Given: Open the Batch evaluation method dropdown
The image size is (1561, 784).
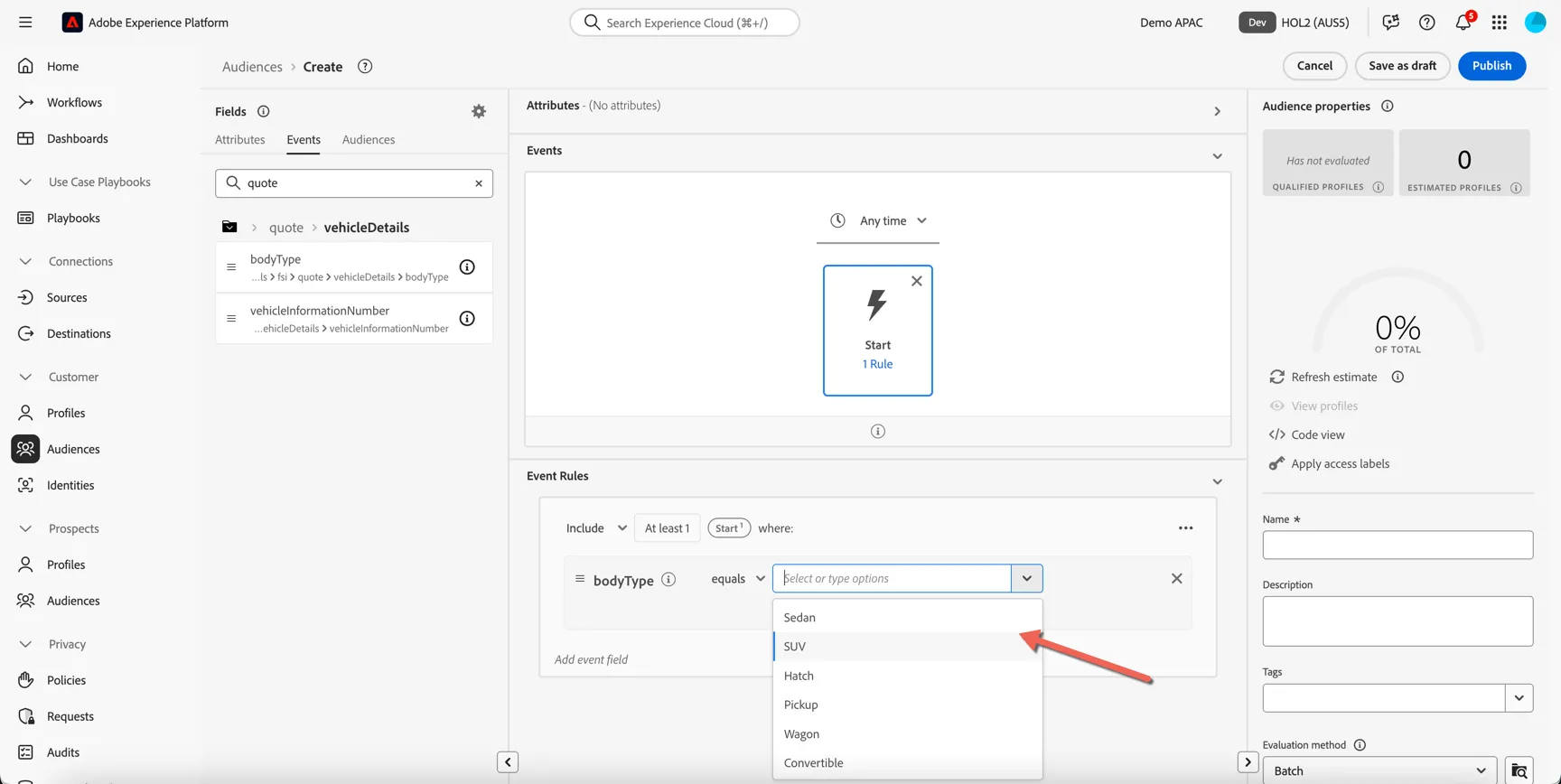Looking at the screenshot, I should 1379,770.
